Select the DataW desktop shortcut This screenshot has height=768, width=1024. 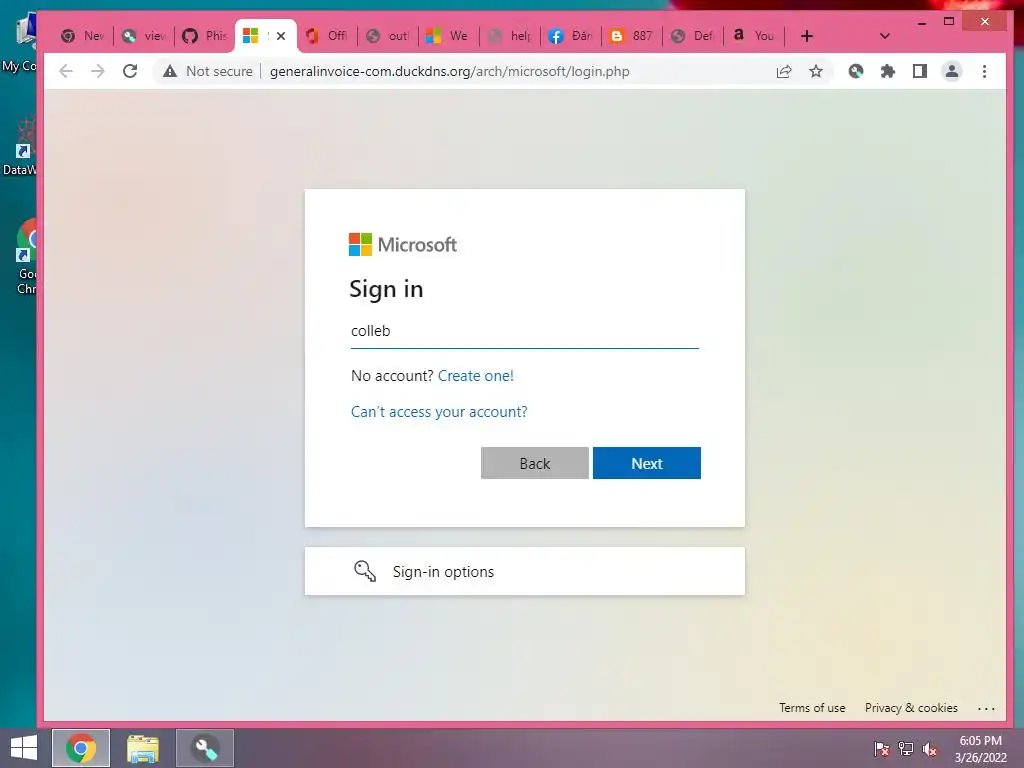click(20, 147)
